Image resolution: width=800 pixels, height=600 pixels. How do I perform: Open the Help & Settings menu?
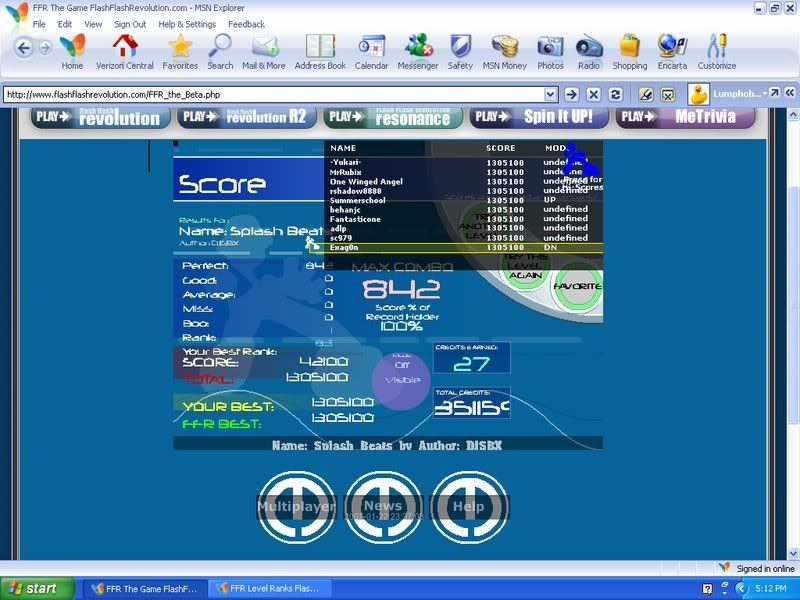click(187, 24)
